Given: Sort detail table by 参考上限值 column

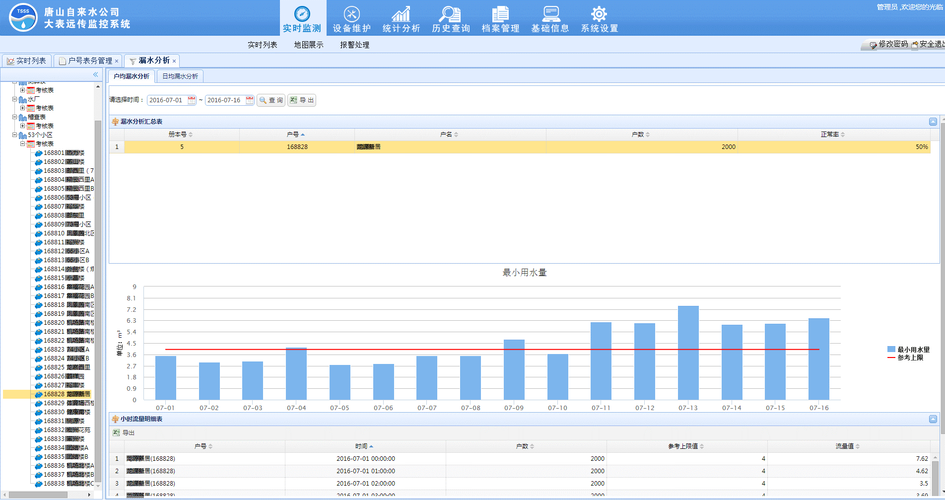Looking at the screenshot, I should (x=686, y=446).
